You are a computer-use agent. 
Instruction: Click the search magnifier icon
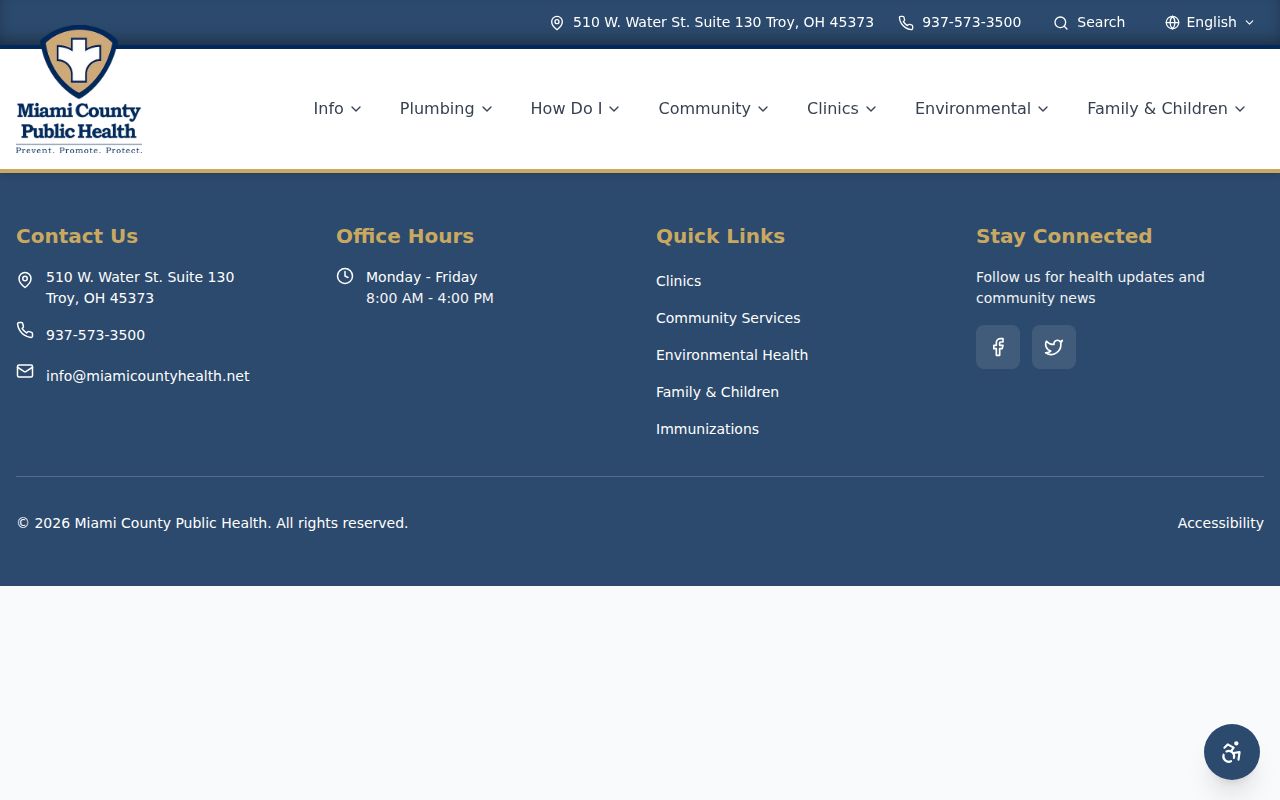pos(1061,23)
